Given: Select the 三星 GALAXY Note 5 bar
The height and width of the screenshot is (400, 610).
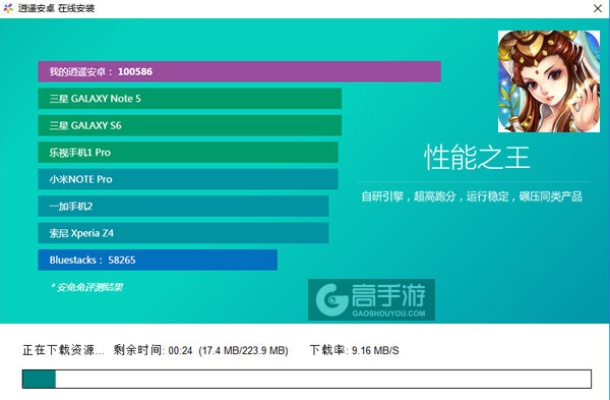Looking at the screenshot, I should point(190,98).
